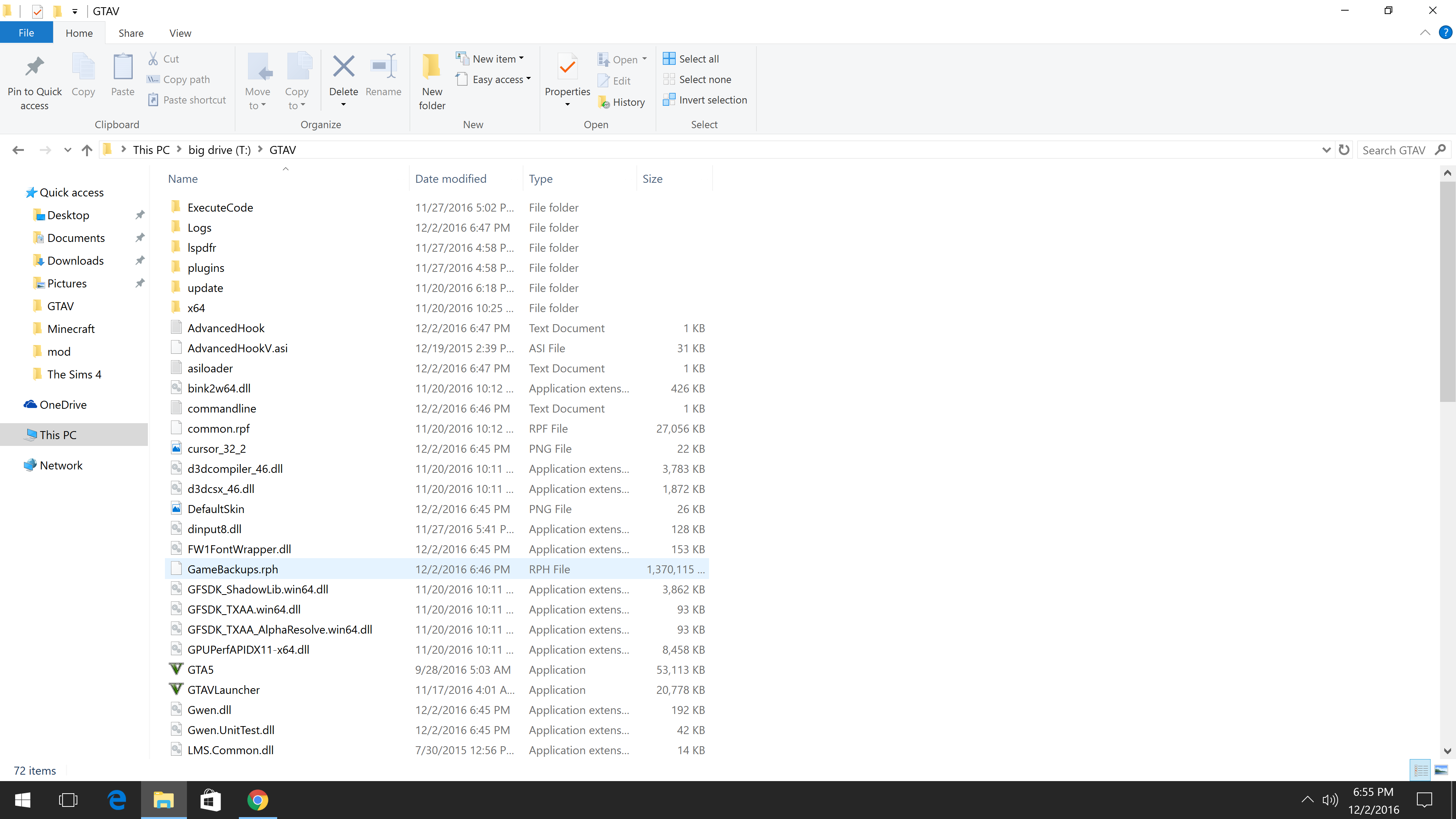Click the Invert selection icon
The width and height of the screenshot is (1456, 819).
coord(668,100)
